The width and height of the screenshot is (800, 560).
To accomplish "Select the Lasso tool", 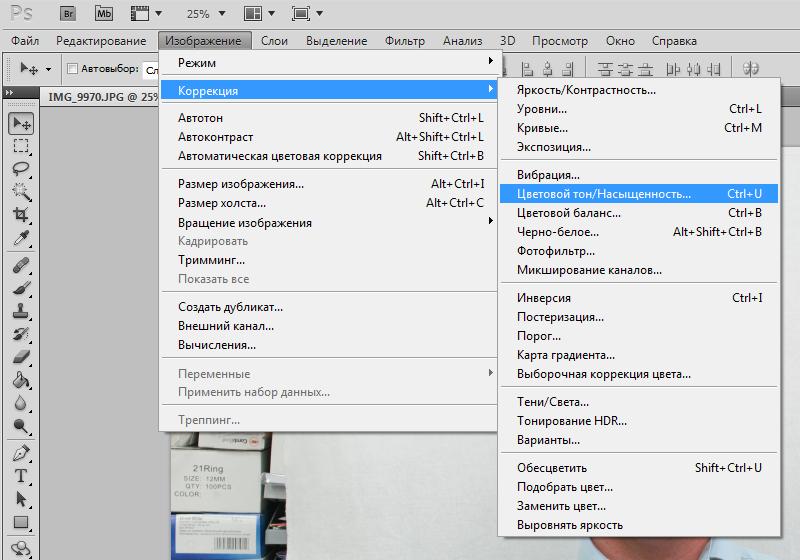I will (x=21, y=169).
